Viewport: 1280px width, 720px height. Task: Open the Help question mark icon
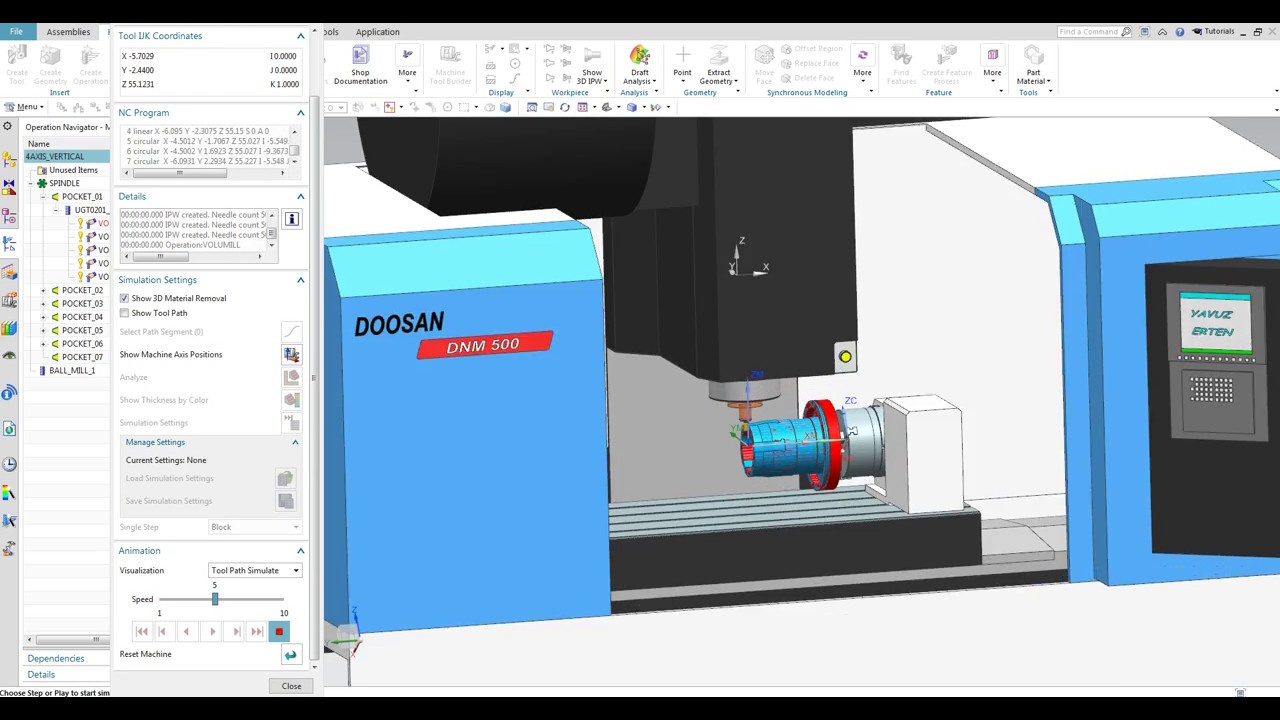pos(1179,32)
